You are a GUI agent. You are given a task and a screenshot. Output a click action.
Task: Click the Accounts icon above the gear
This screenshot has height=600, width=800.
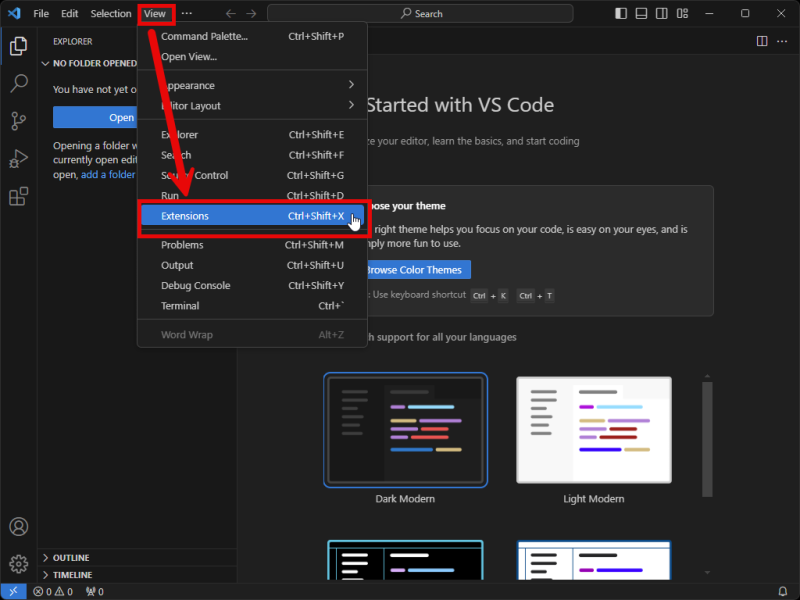click(18, 527)
